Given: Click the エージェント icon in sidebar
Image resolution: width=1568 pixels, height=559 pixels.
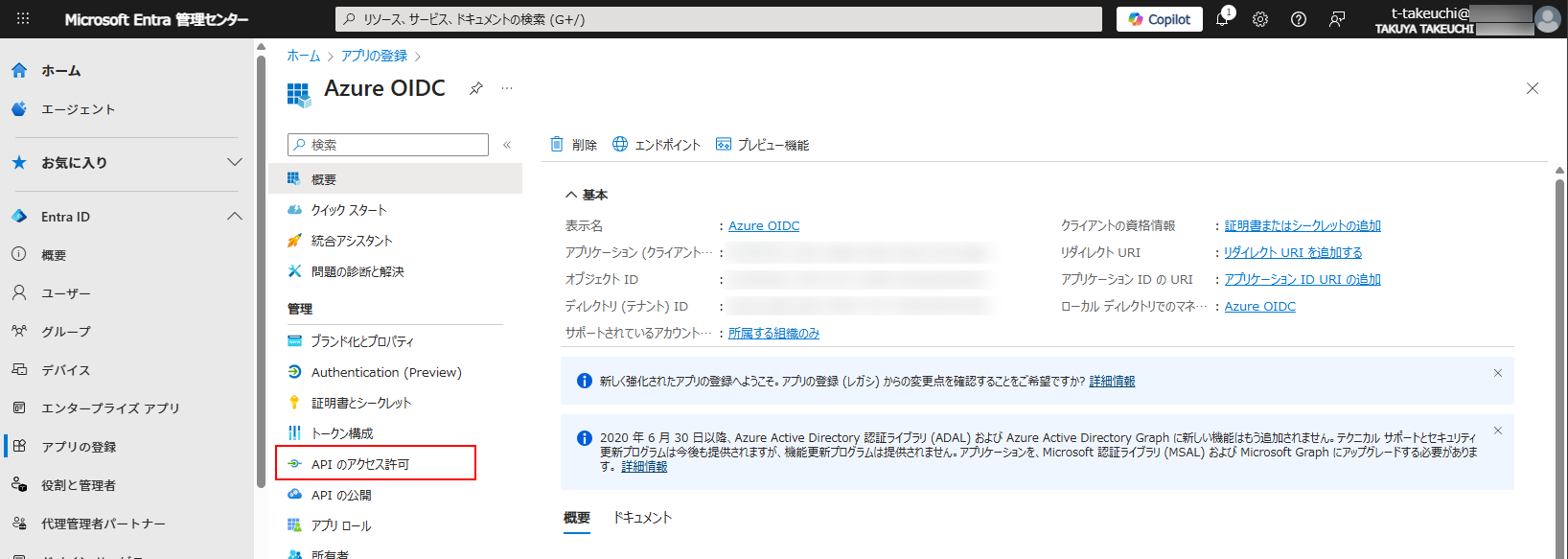Looking at the screenshot, I should click(x=19, y=109).
